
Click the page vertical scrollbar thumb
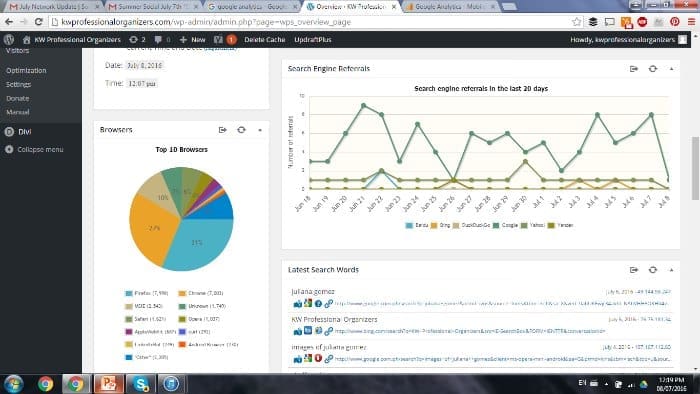(696, 168)
